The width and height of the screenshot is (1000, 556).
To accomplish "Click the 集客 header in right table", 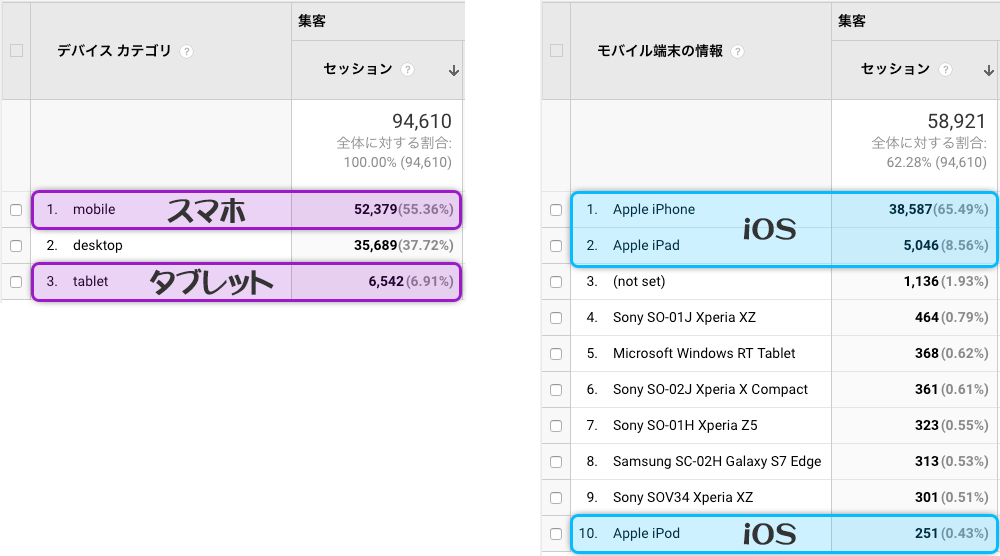I will (851, 21).
